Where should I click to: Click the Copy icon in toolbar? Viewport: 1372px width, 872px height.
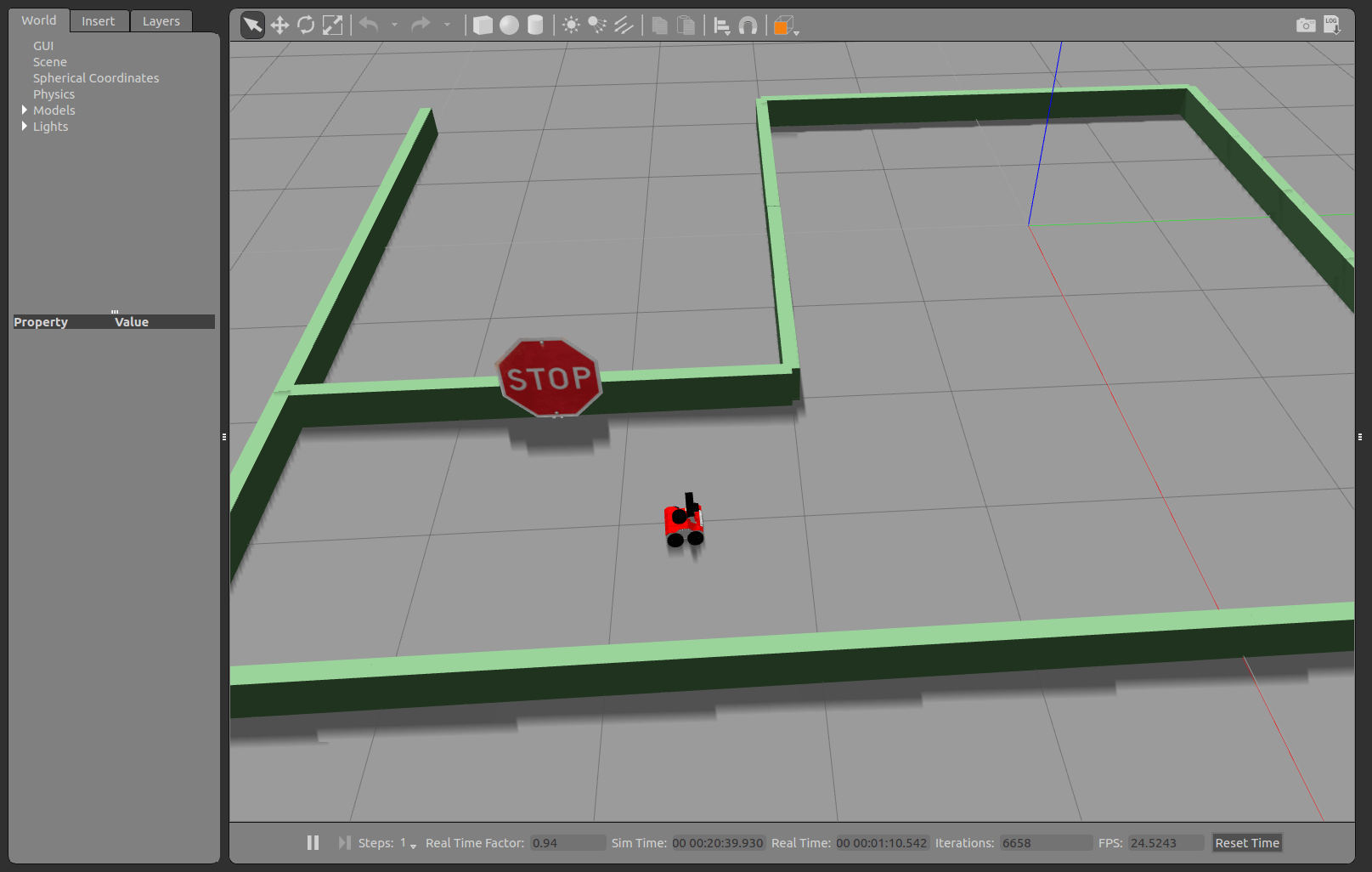tap(659, 25)
